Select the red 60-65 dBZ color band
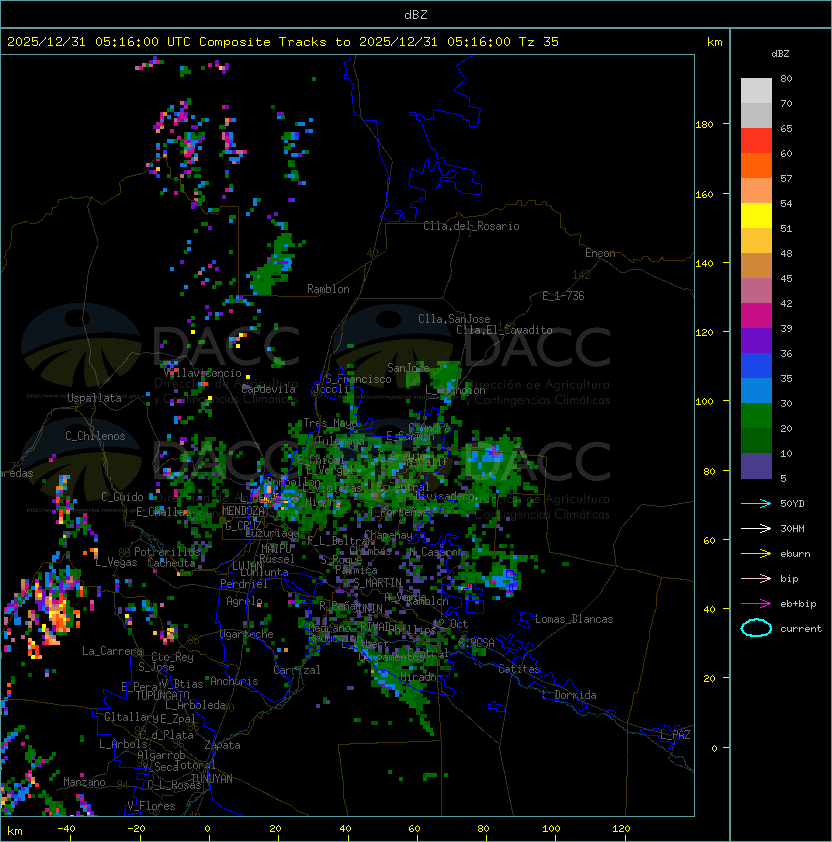This screenshot has height=842, width=832. click(x=756, y=141)
